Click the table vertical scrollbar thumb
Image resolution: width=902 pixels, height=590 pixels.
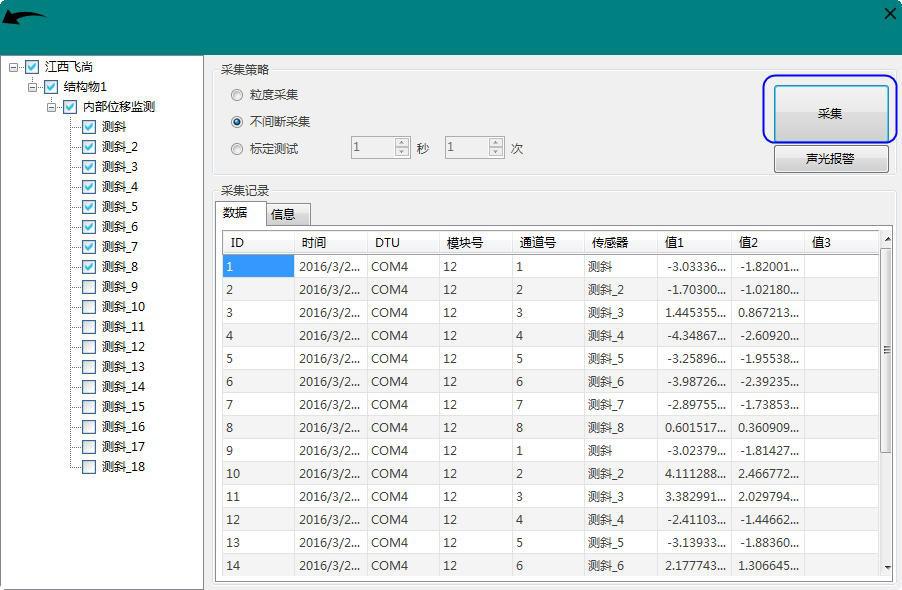(x=886, y=350)
